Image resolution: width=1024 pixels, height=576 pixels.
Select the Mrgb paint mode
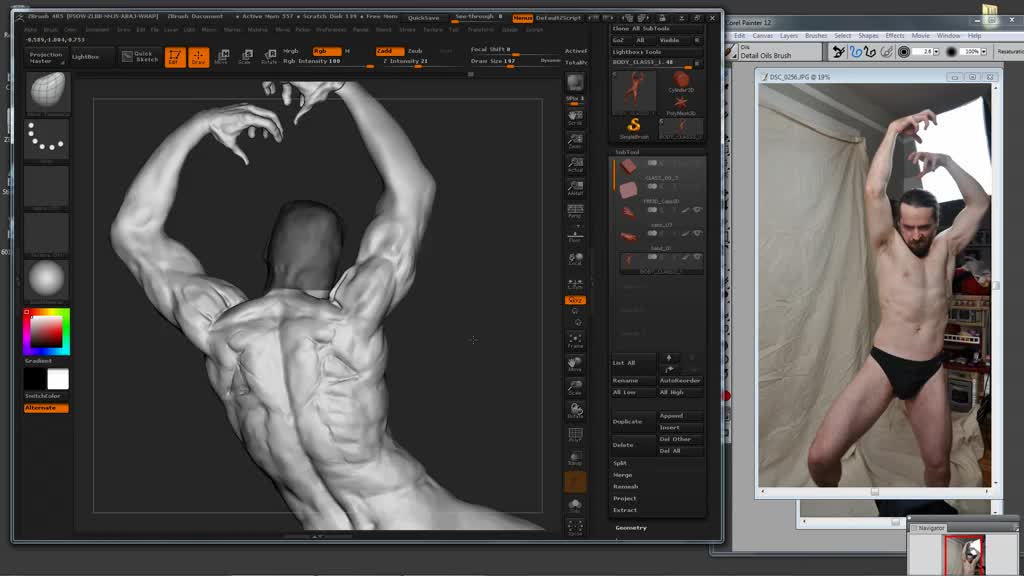tap(291, 51)
